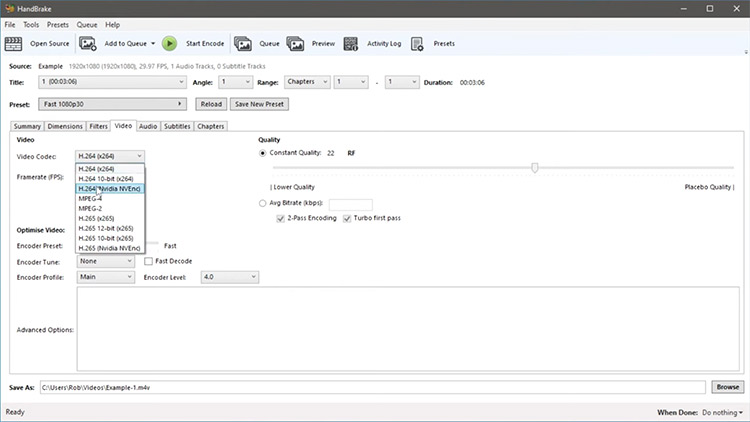Open the Encoder Tune dropdown
The width and height of the screenshot is (750, 422).
(x=105, y=261)
